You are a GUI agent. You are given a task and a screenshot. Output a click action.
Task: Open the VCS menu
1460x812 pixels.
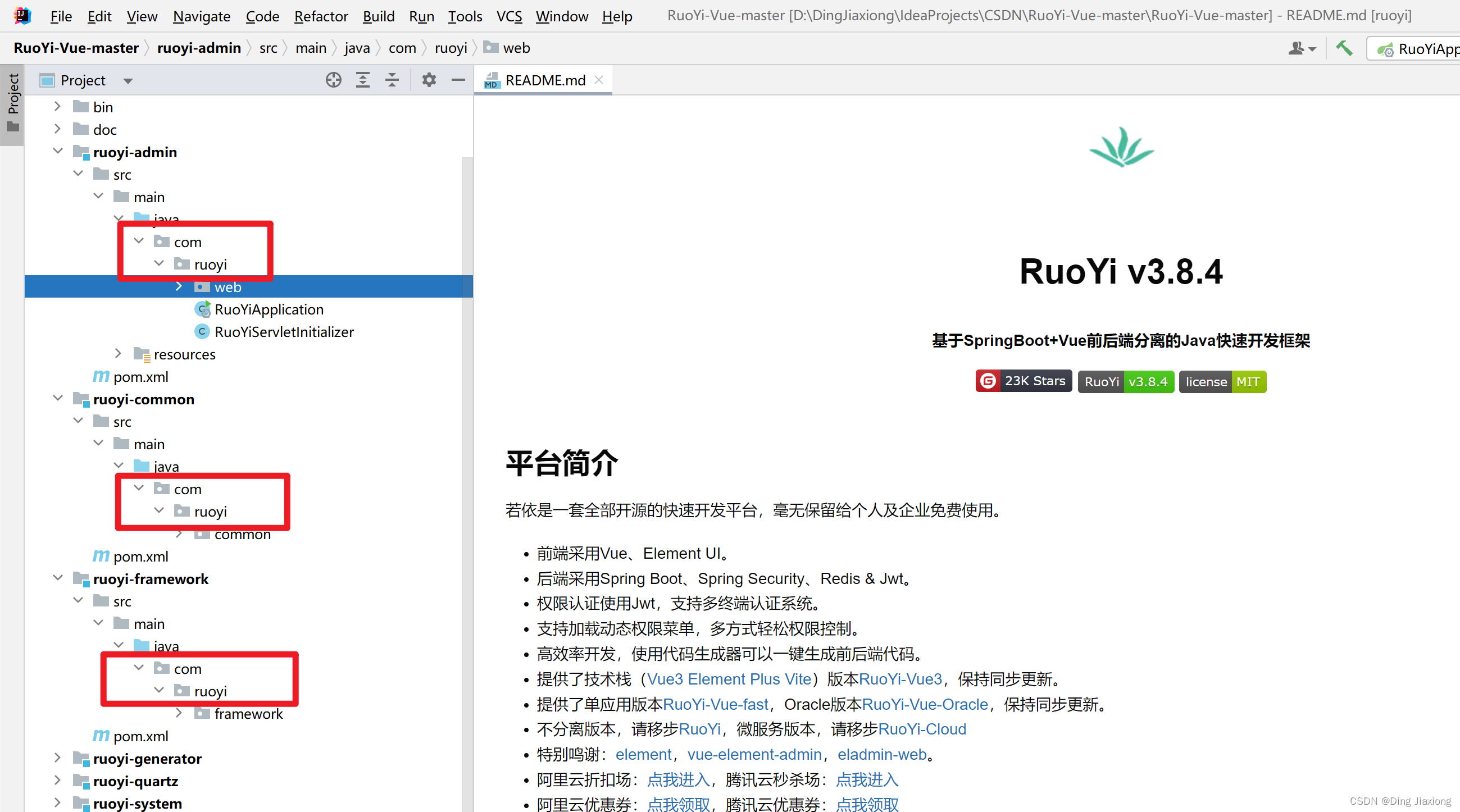click(x=509, y=16)
